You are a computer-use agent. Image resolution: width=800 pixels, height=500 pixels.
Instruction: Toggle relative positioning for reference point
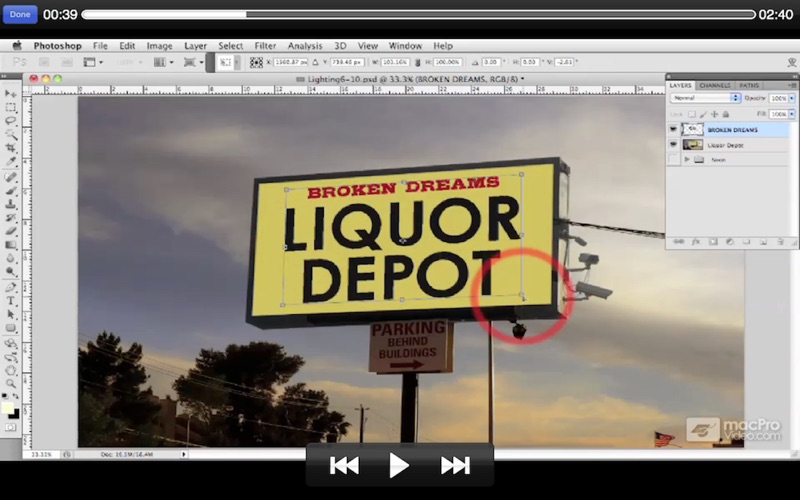(x=315, y=62)
